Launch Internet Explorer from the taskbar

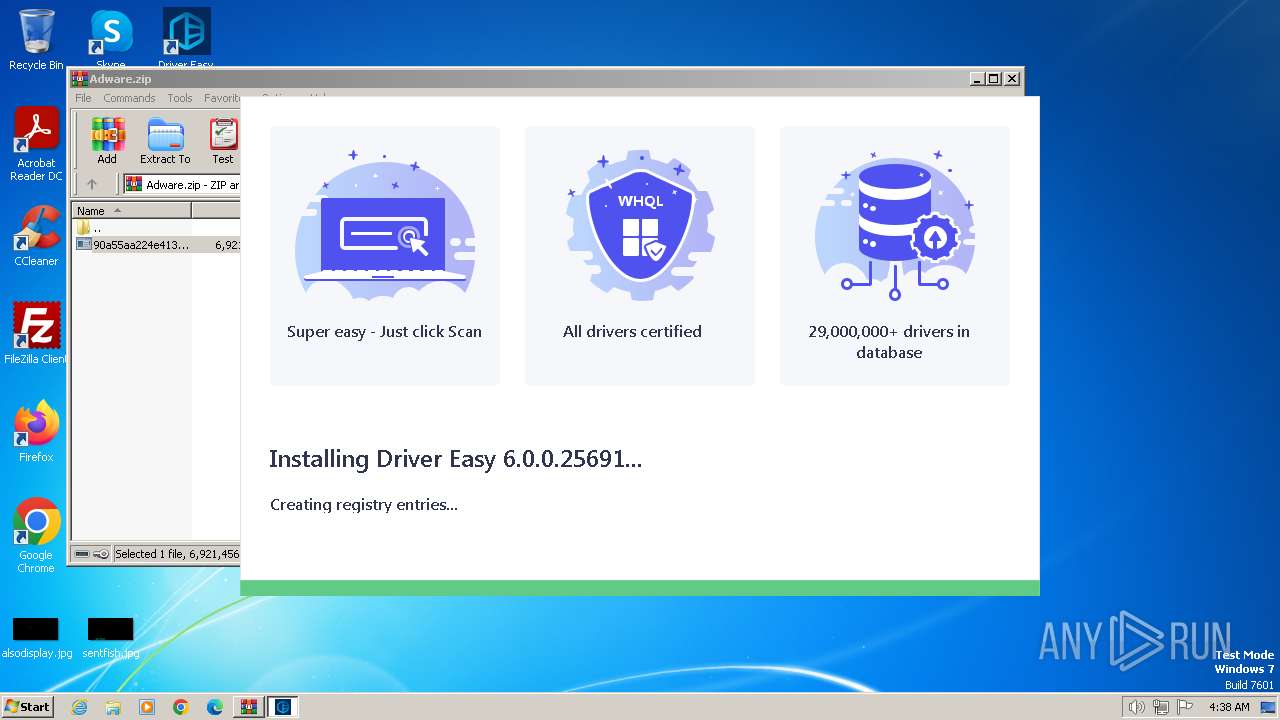(79, 707)
